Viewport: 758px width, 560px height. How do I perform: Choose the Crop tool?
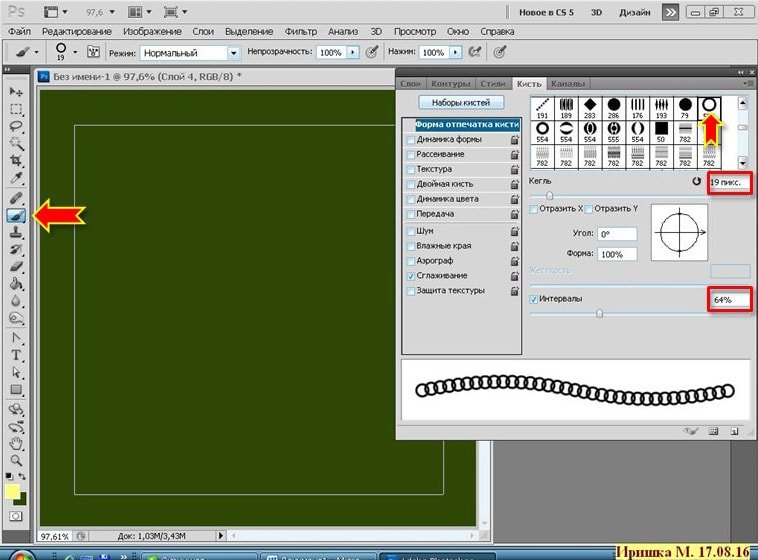[17, 160]
